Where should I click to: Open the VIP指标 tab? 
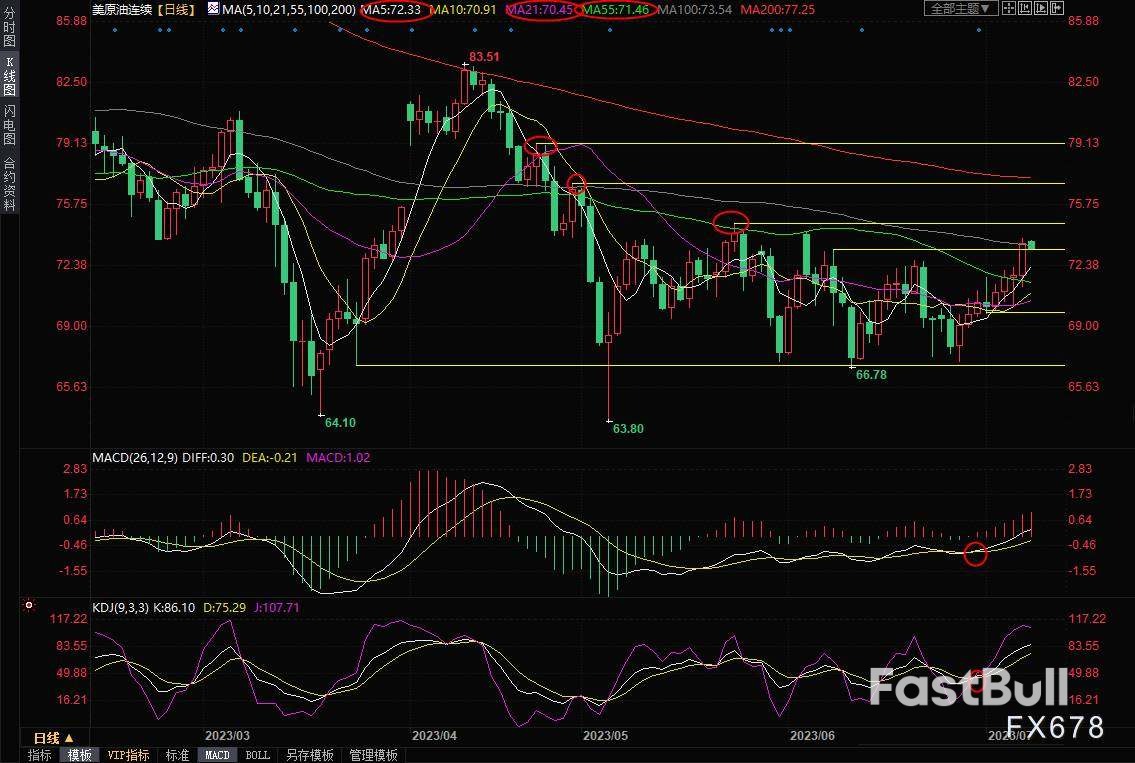128,755
